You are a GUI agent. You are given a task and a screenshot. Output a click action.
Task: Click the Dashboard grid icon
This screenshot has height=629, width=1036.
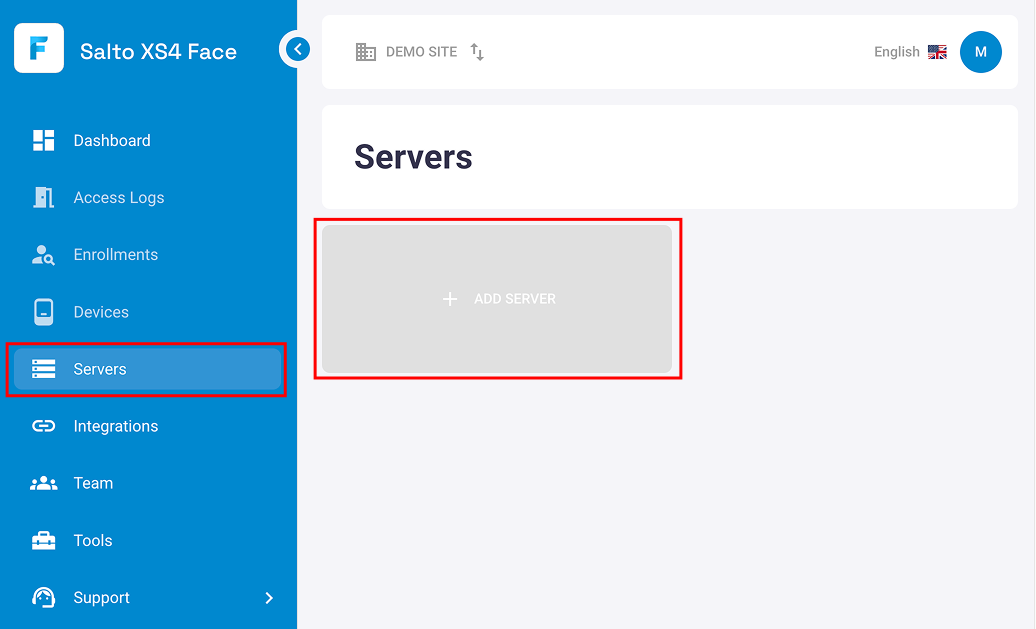click(x=44, y=140)
